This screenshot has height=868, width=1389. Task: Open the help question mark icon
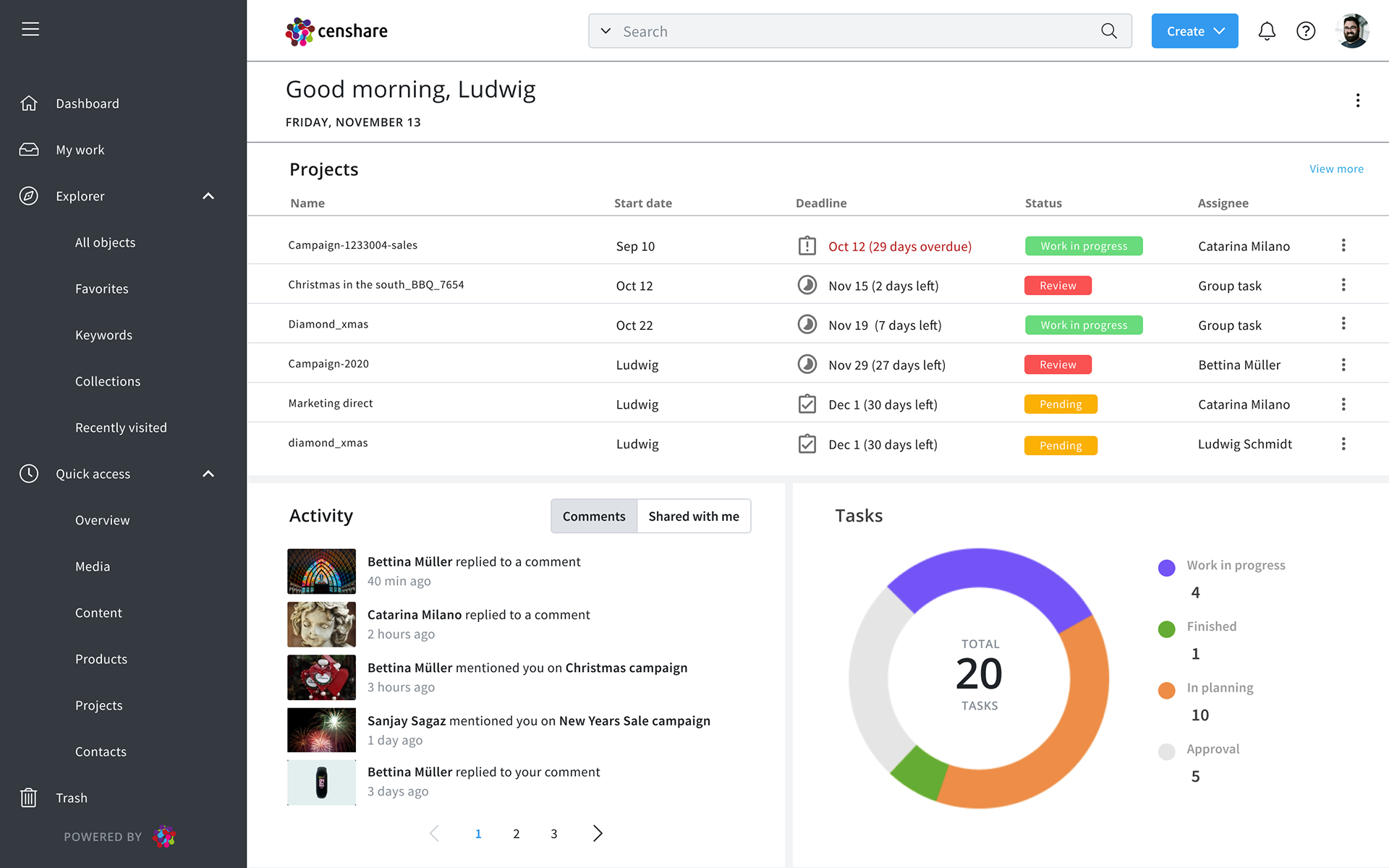pyautogui.click(x=1305, y=31)
